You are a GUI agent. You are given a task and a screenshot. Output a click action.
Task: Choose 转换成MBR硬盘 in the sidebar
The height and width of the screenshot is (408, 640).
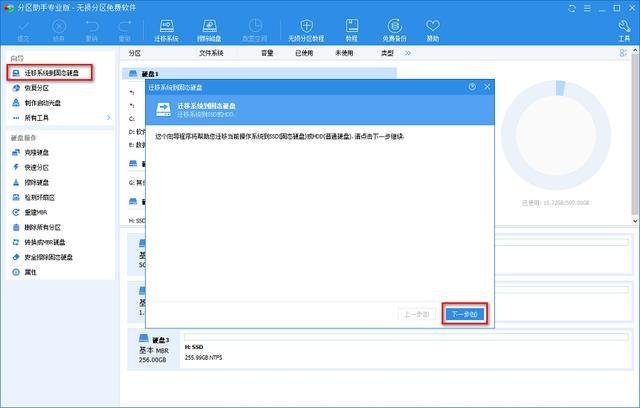pos(39,242)
